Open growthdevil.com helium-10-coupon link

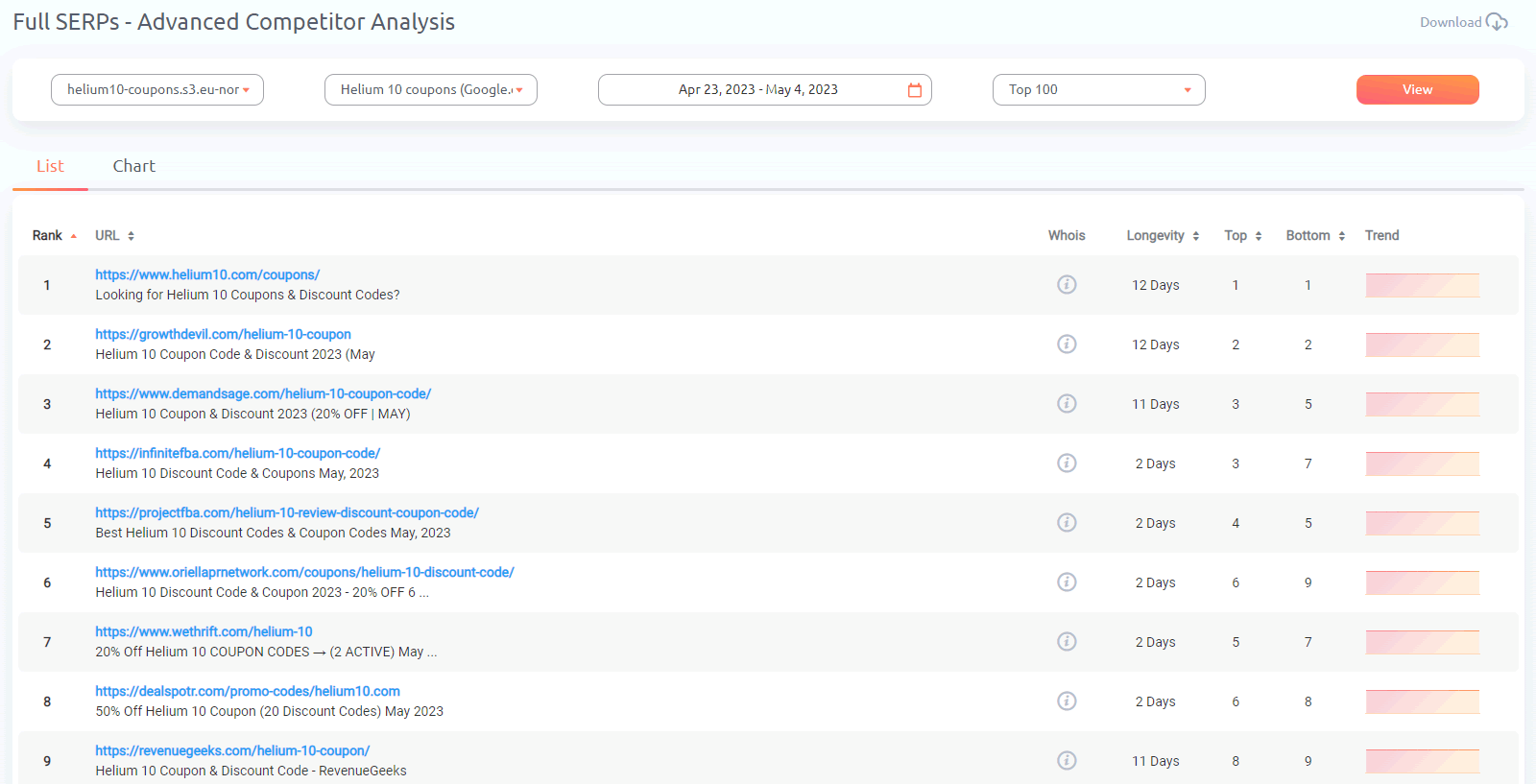click(223, 334)
